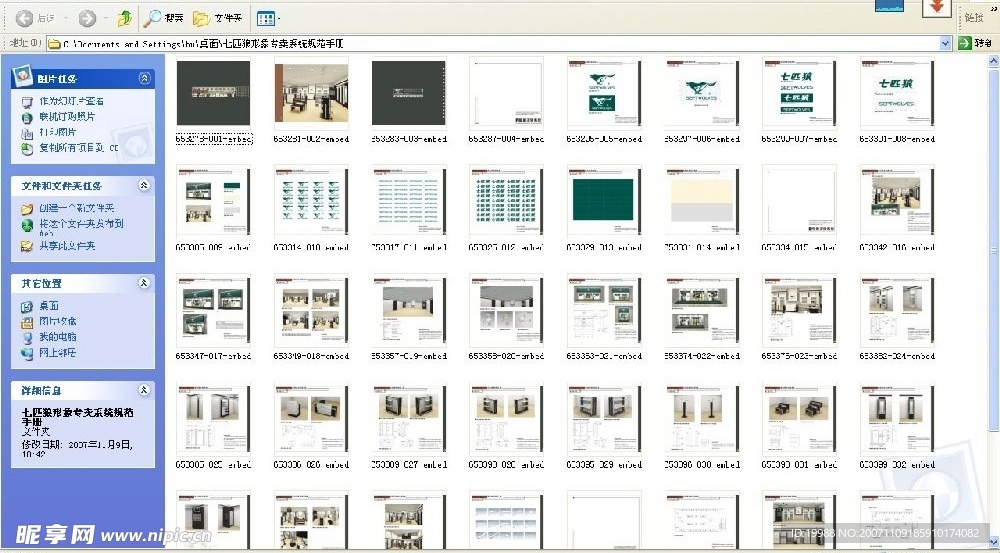
Task: Select the first dark thumbnail in the top row
Action: [x=213, y=93]
